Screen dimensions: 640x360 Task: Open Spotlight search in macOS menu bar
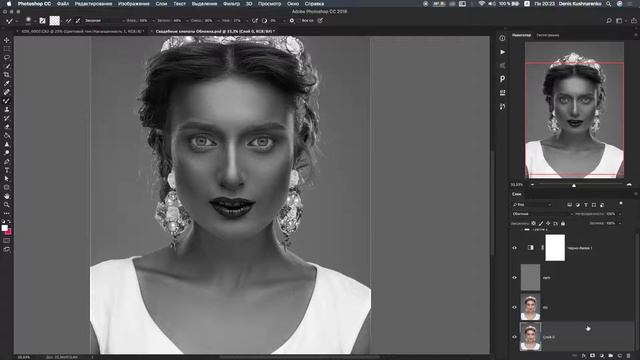[609, 4]
